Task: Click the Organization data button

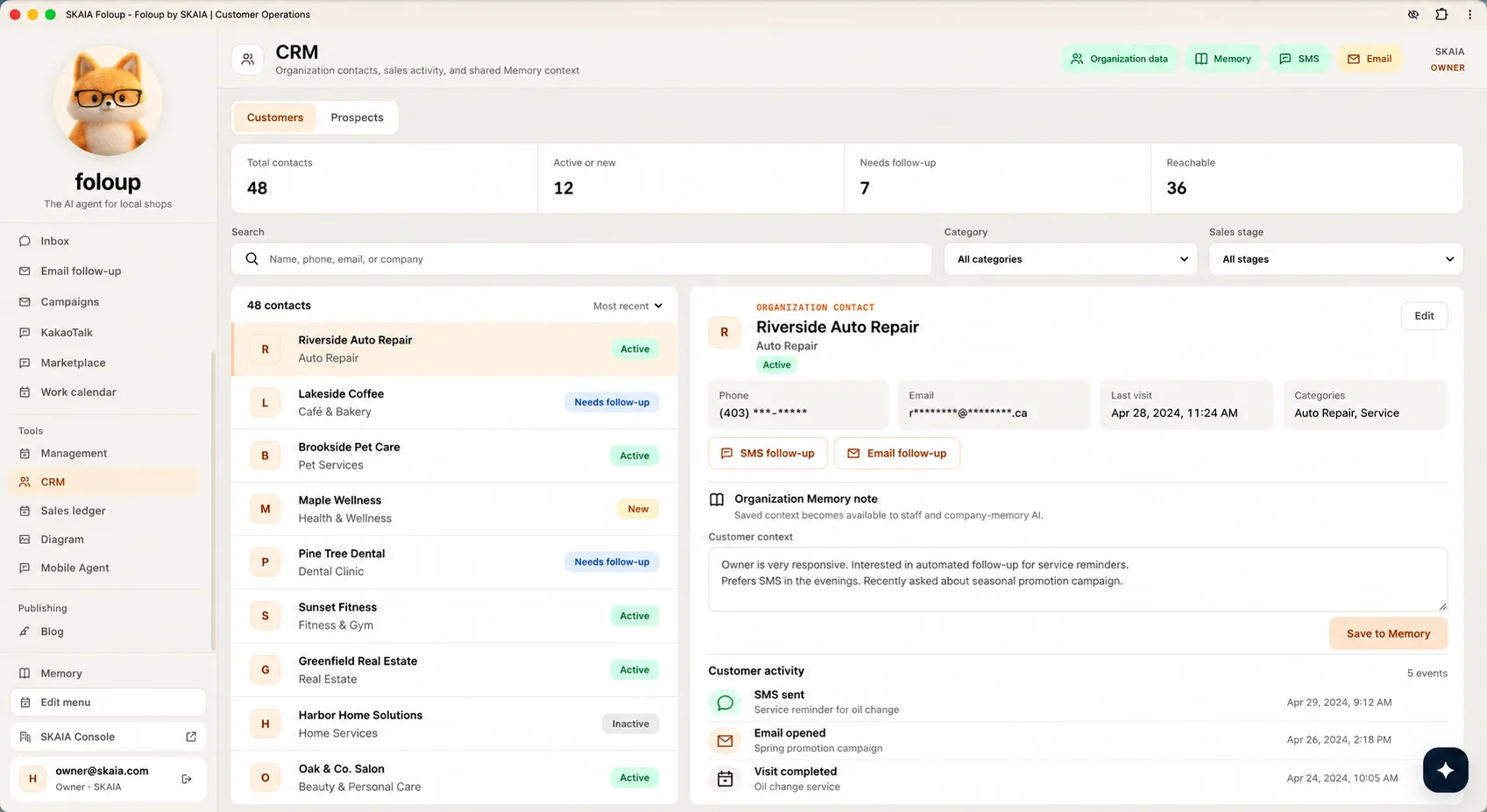Action: (x=1120, y=59)
